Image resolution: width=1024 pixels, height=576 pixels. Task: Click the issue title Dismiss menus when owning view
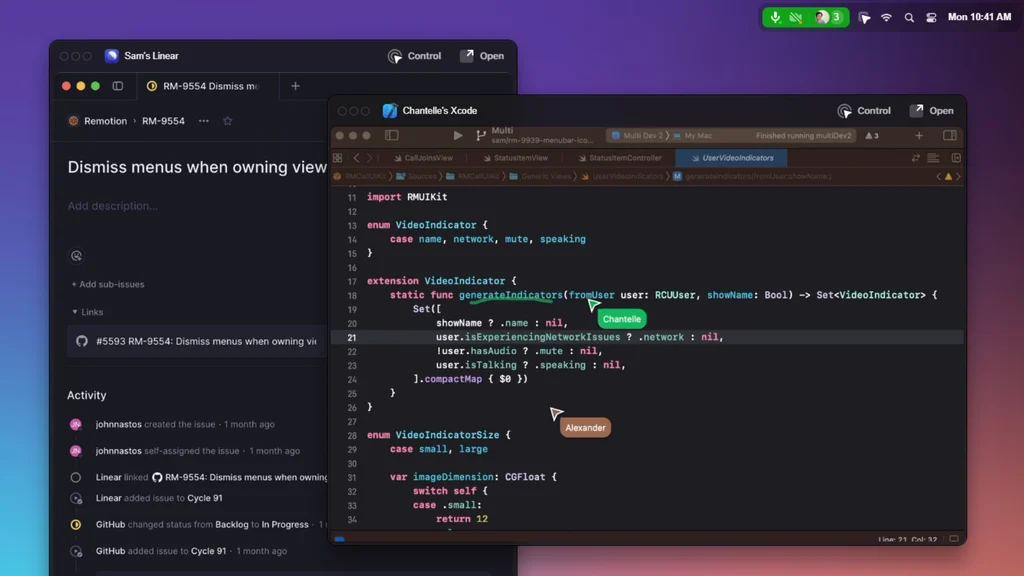click(197, 167)
